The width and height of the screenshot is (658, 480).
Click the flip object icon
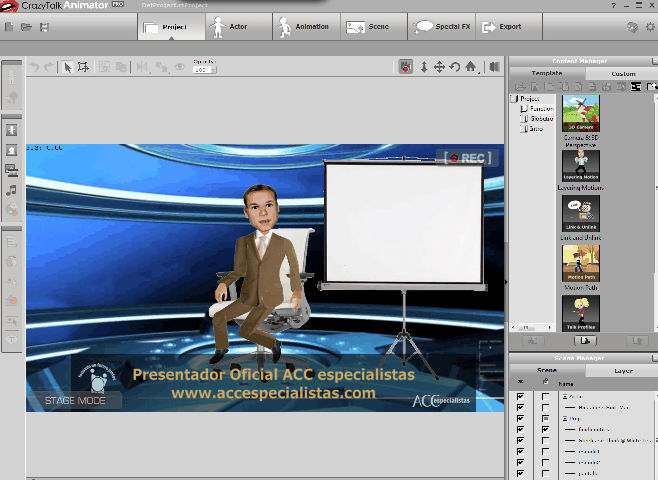[142, 67]
